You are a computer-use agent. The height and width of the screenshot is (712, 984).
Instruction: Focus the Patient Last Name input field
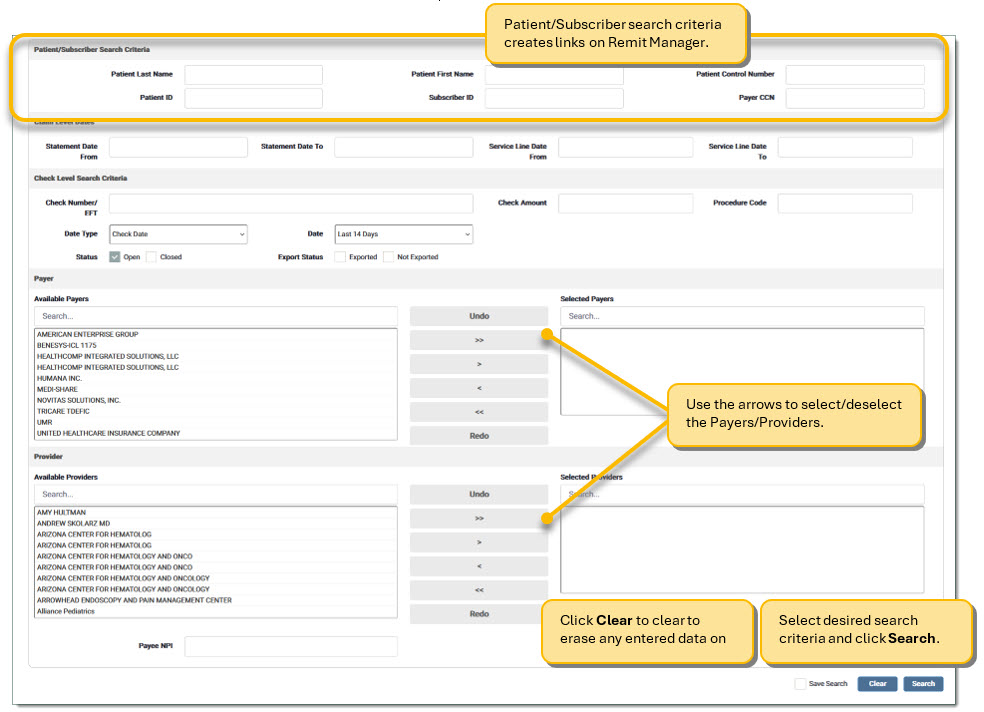[254, 75]
